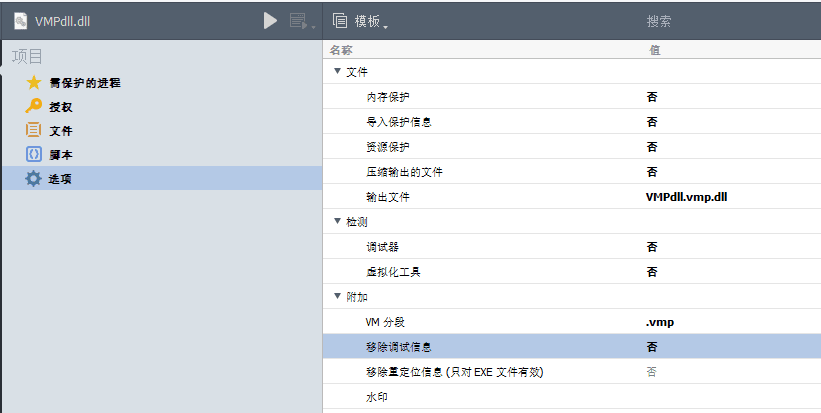Select the star icon for 需保护的进程
This screenshot has height=413, width=821.
tap(34, 82)
